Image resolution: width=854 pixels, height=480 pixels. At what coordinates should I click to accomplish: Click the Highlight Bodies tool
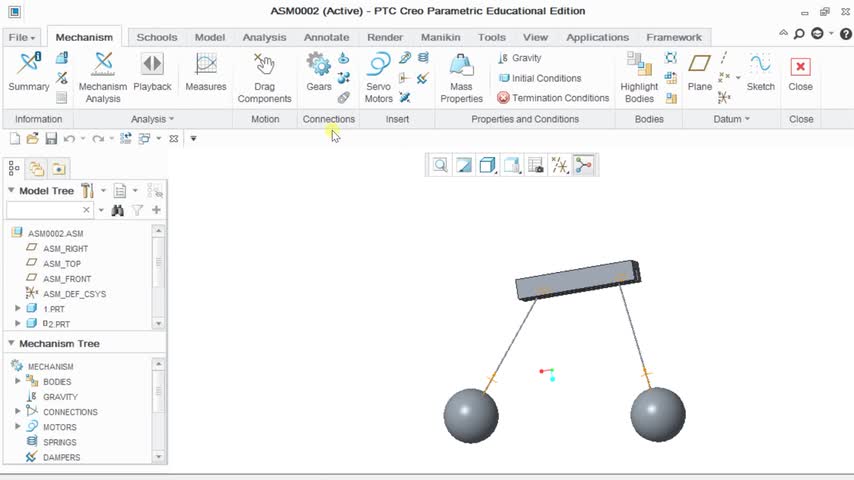pyautogui.click(x=639, y=77)
